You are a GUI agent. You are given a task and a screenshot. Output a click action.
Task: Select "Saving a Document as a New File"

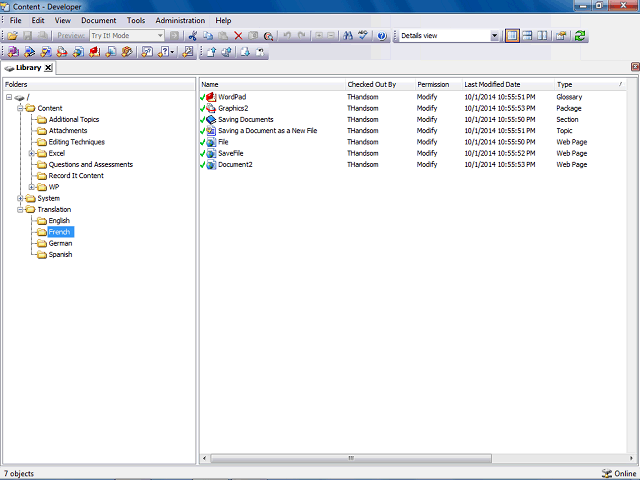tap(267, 131)
